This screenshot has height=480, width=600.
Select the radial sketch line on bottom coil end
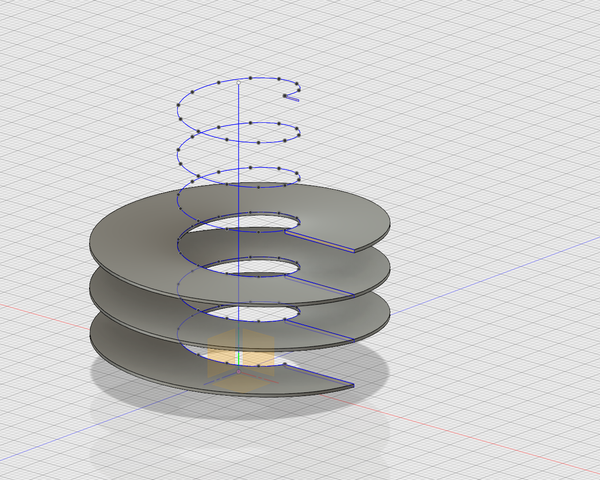point(320,375)
